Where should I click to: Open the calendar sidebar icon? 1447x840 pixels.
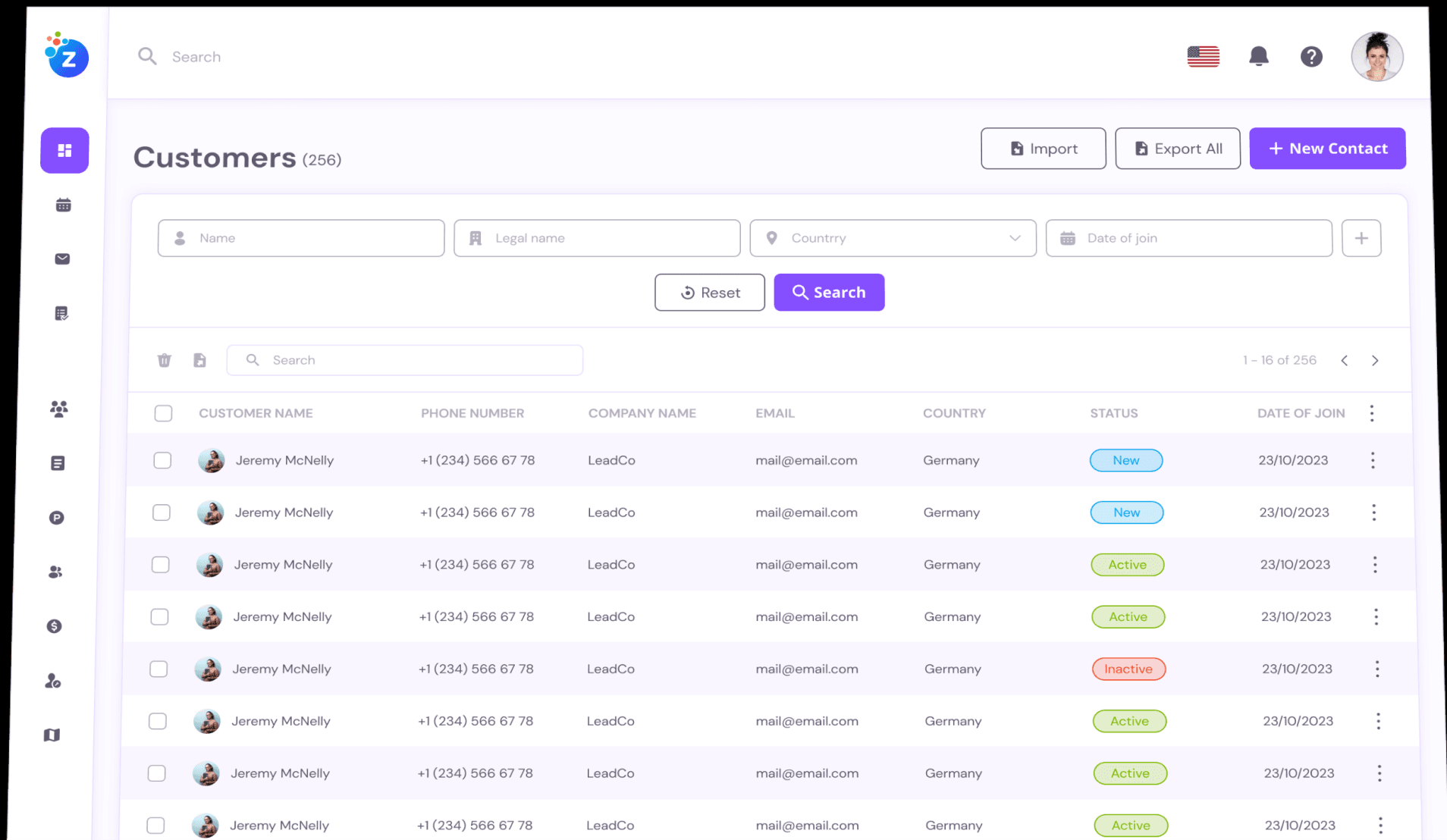click(x=64, y=205)
